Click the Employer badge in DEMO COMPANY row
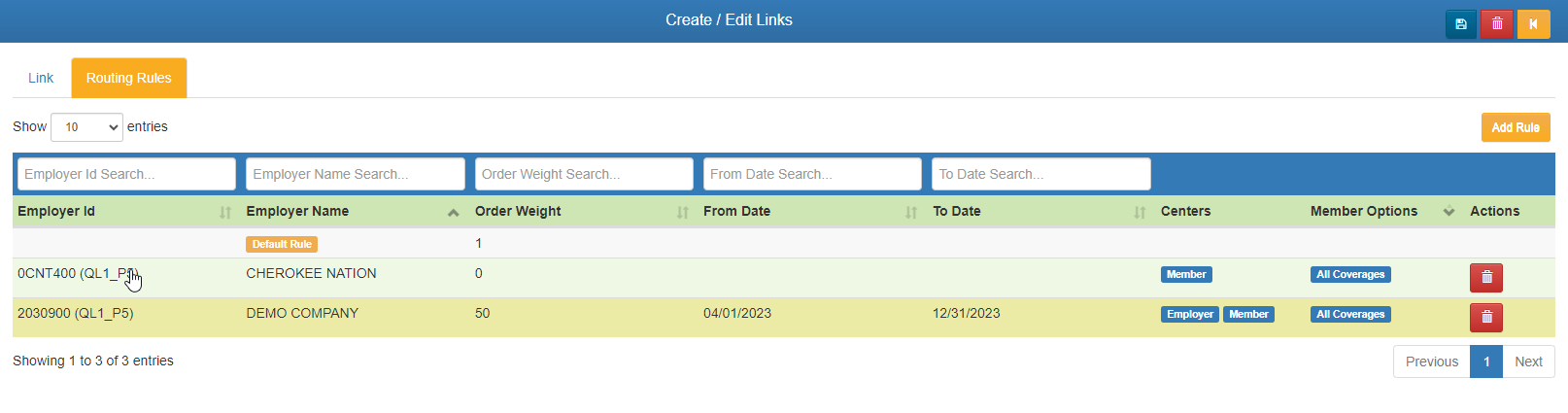 (x=1189, y=315)
